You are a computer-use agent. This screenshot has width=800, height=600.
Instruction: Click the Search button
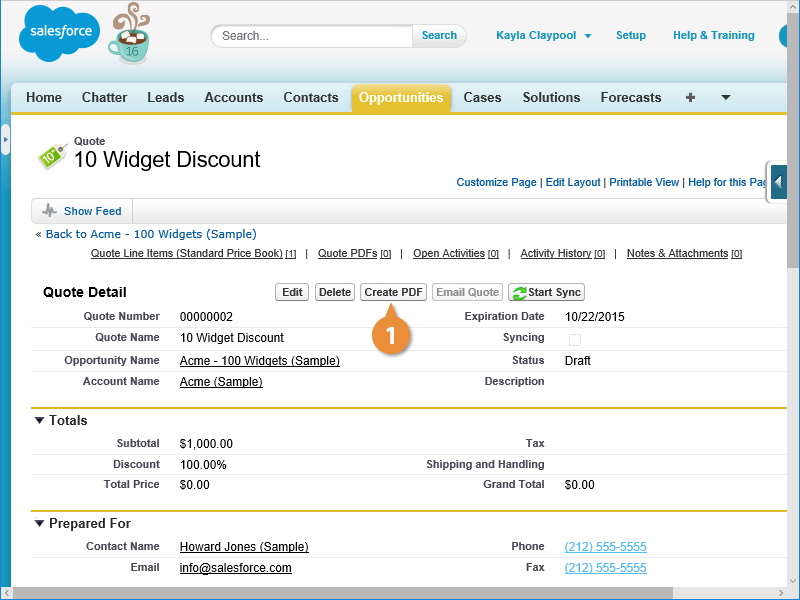(439, 36)
